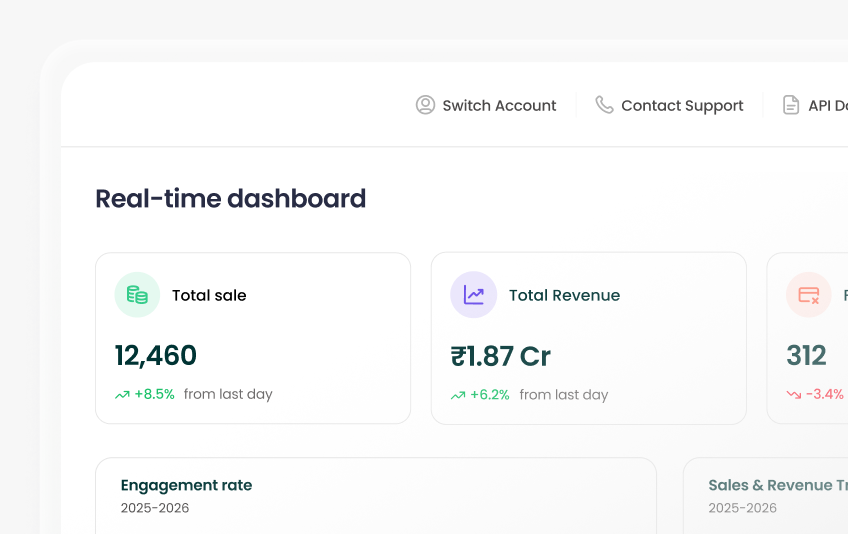Click the Total Revenue label

pyautogui.click(x=565, y=295)
